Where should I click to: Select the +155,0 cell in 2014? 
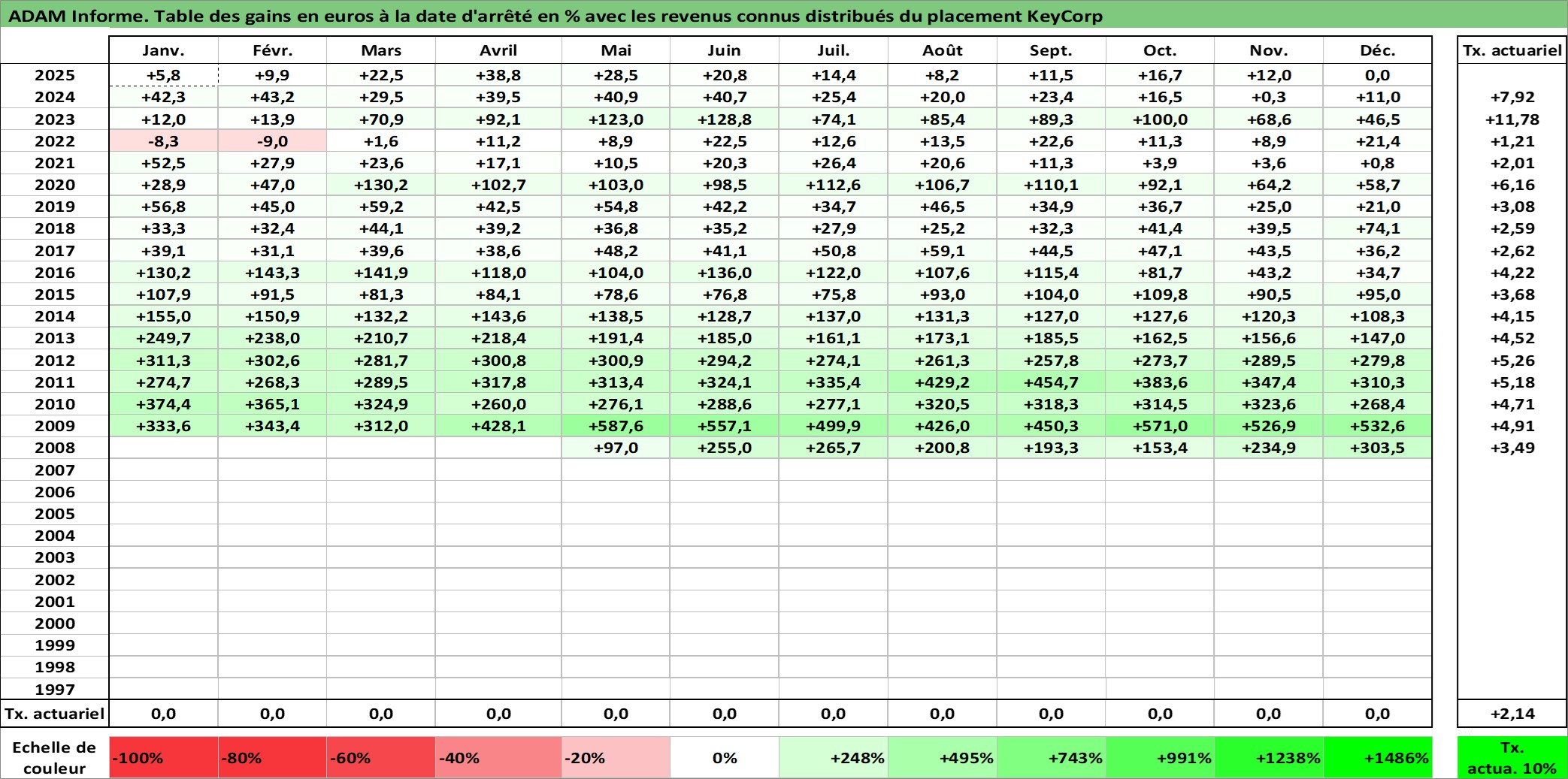pyautogui.click(x=164, y=316)
